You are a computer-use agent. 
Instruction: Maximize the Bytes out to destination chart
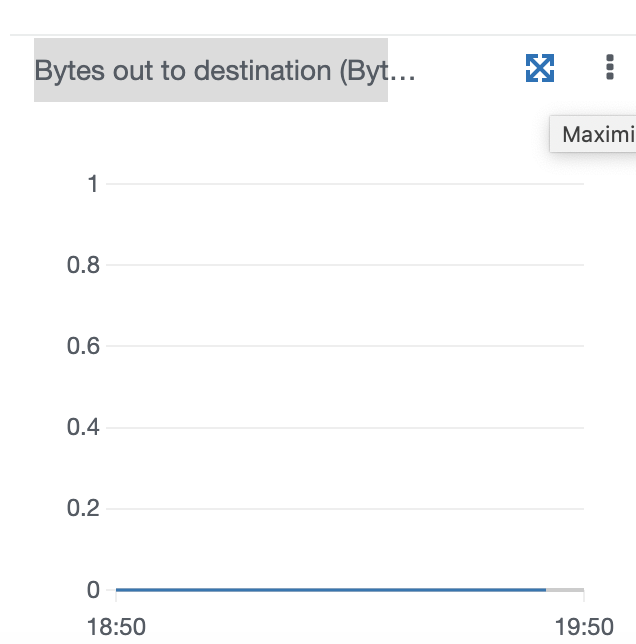pos(540,68)
